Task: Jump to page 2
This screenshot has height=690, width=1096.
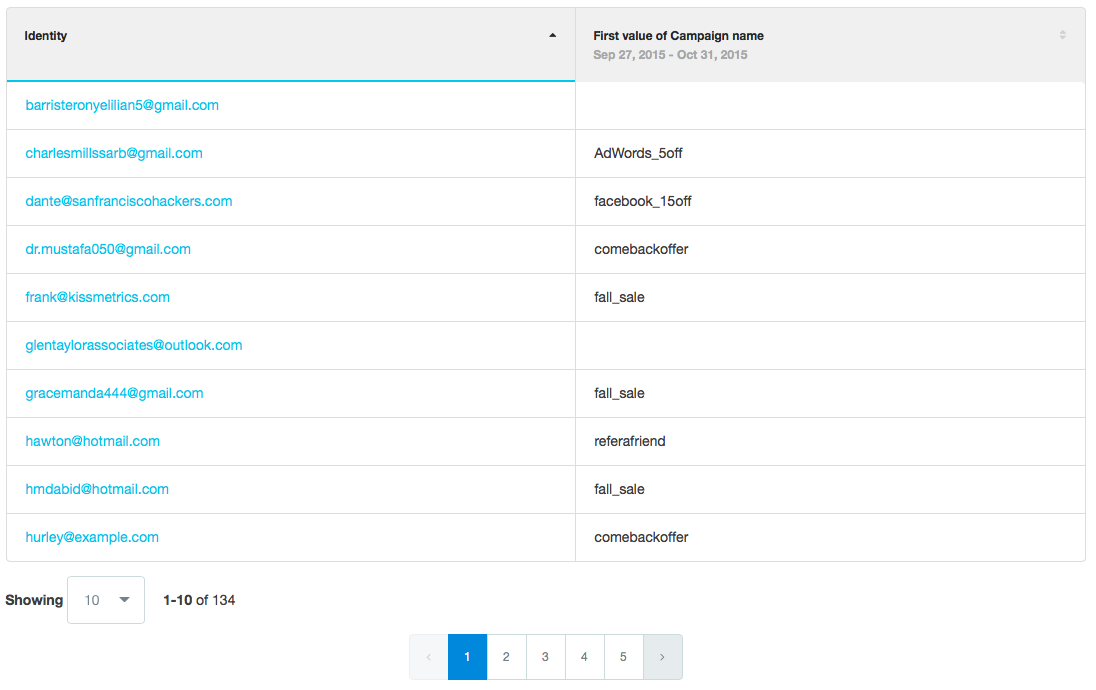Action: click(506, 656)
